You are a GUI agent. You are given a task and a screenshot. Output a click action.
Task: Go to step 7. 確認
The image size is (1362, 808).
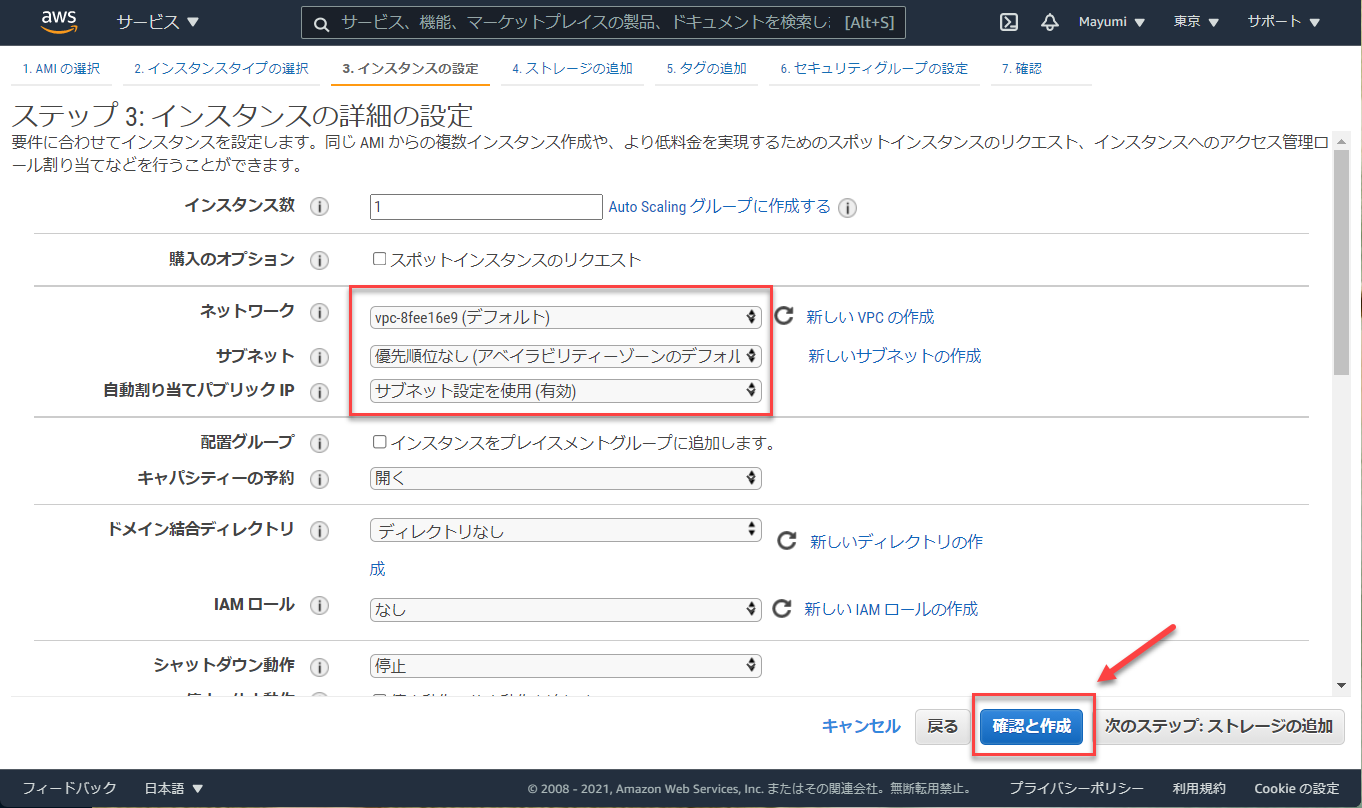click(1022, 68)
